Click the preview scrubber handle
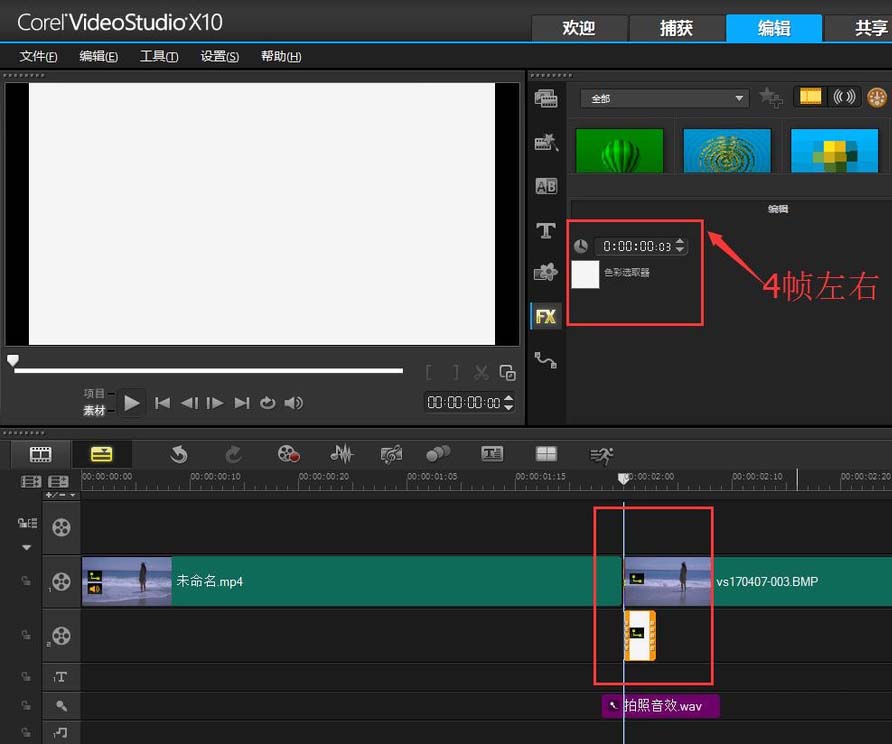The image size is (892, 744). coord(13,361)
